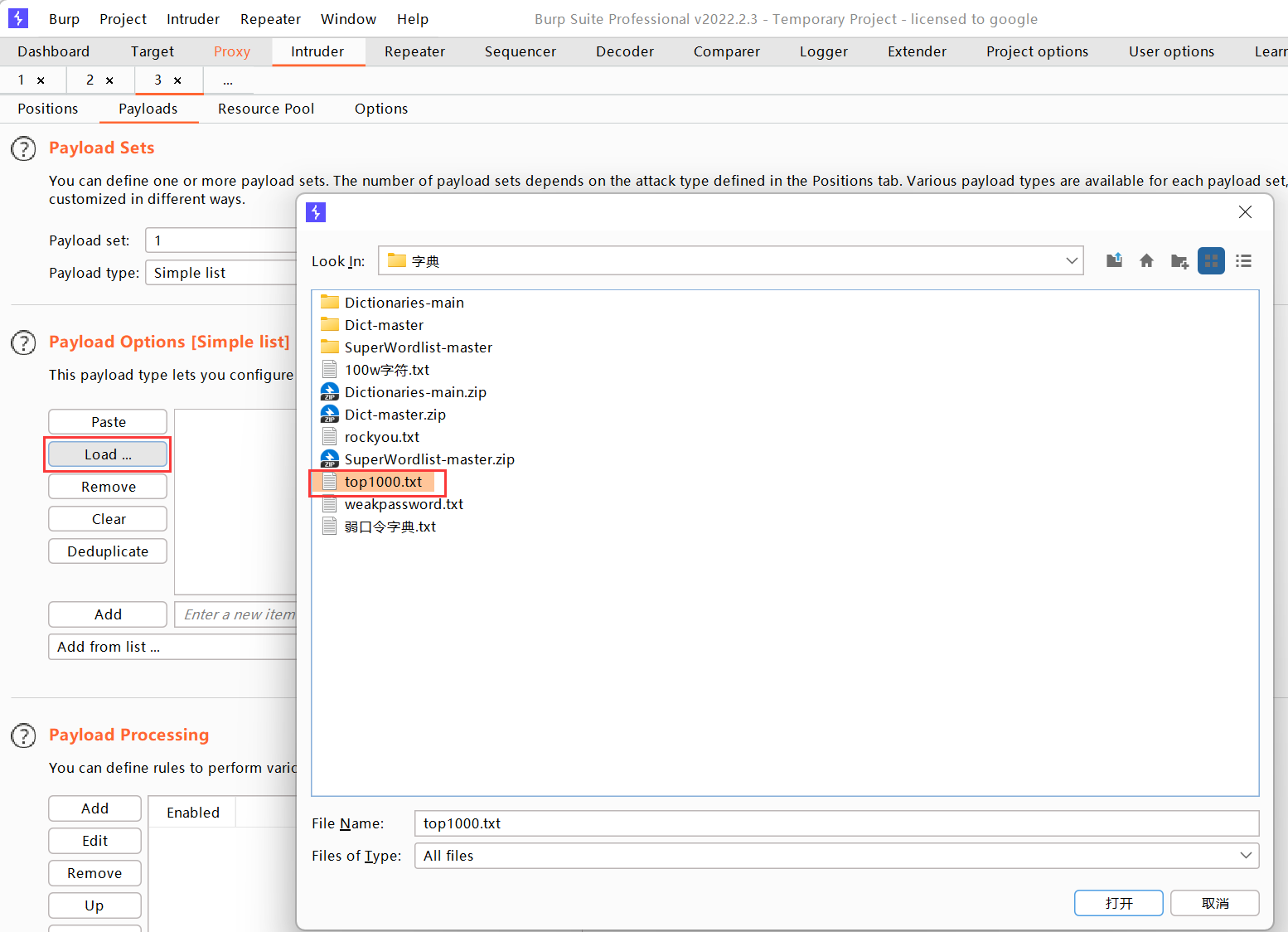1288x932 pixels.
Task: Click the Deduplicate button
Action: [x=108, y=551]
